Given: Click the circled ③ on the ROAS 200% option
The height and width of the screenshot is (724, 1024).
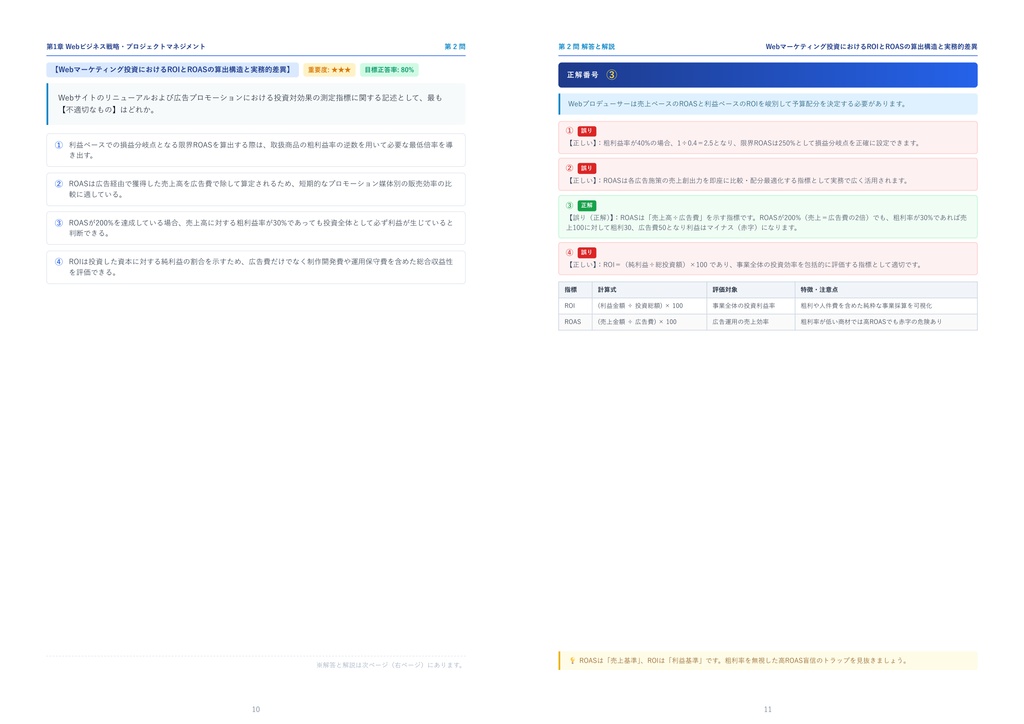Looking at the screenshot, I should (x=59, y=223).
